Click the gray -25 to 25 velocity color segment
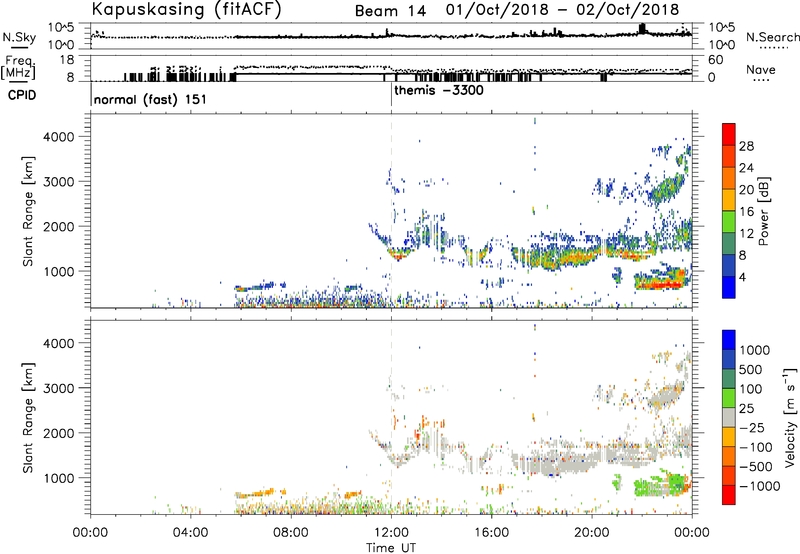The width and height of the screenshot is (800, 554). pos(729,418)
